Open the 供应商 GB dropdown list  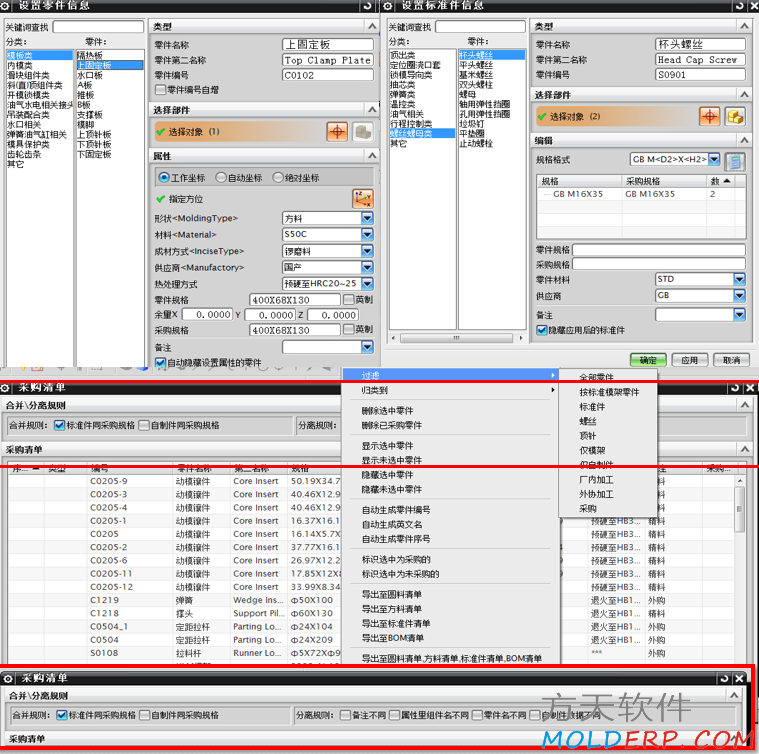[x=740, y=296]
